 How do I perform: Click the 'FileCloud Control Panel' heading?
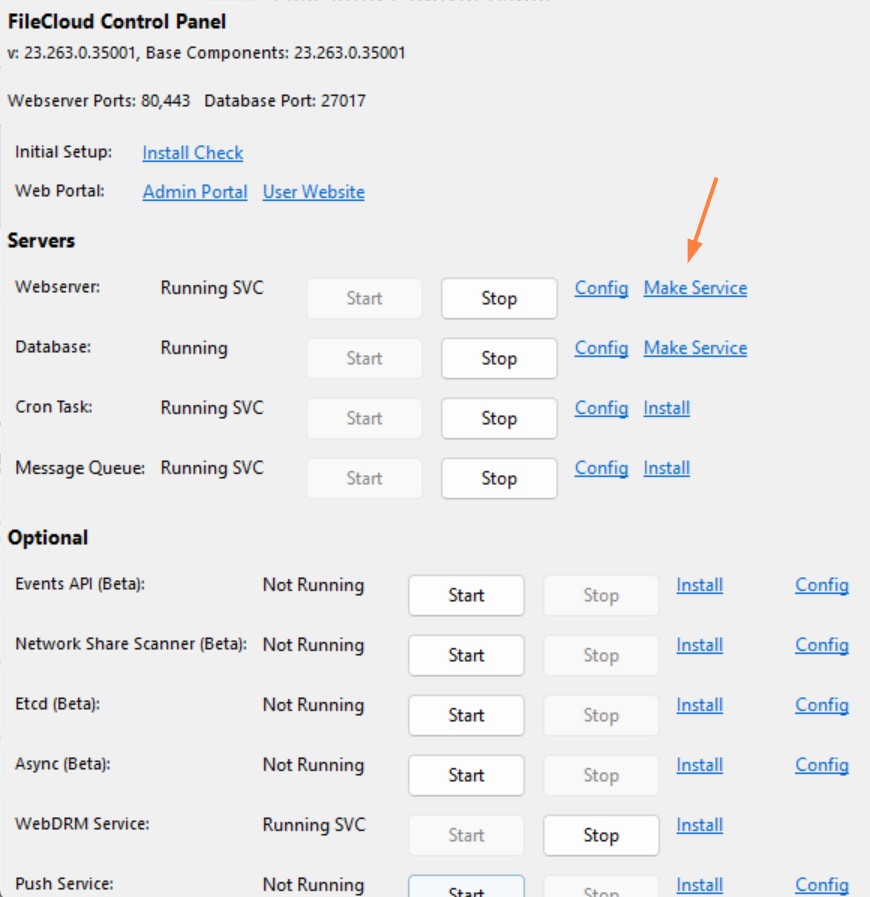[117, 22]
